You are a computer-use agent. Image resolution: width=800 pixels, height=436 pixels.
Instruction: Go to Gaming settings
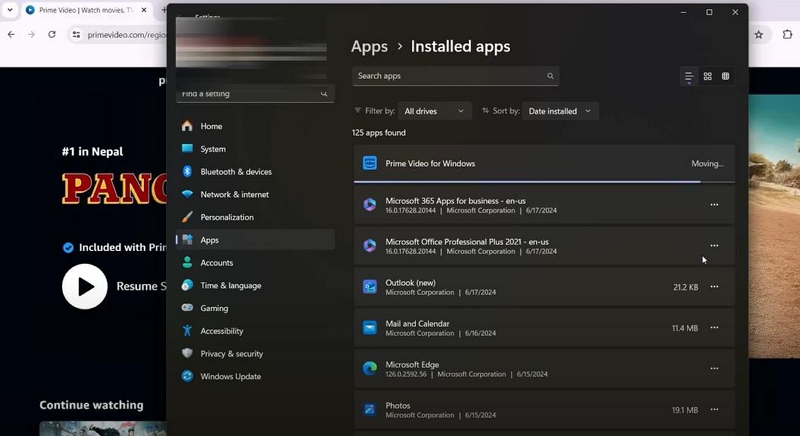click(x=255, y=308)
